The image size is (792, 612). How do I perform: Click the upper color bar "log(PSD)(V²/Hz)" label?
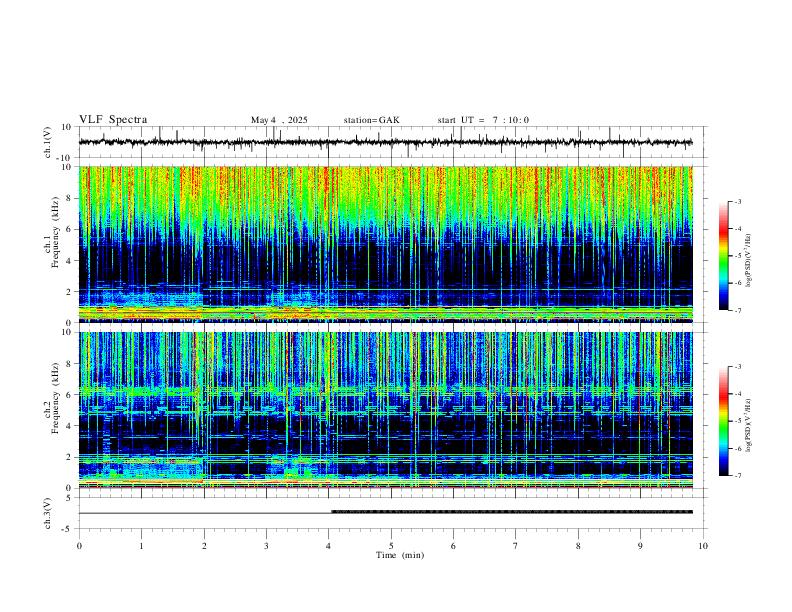(749, 261)
